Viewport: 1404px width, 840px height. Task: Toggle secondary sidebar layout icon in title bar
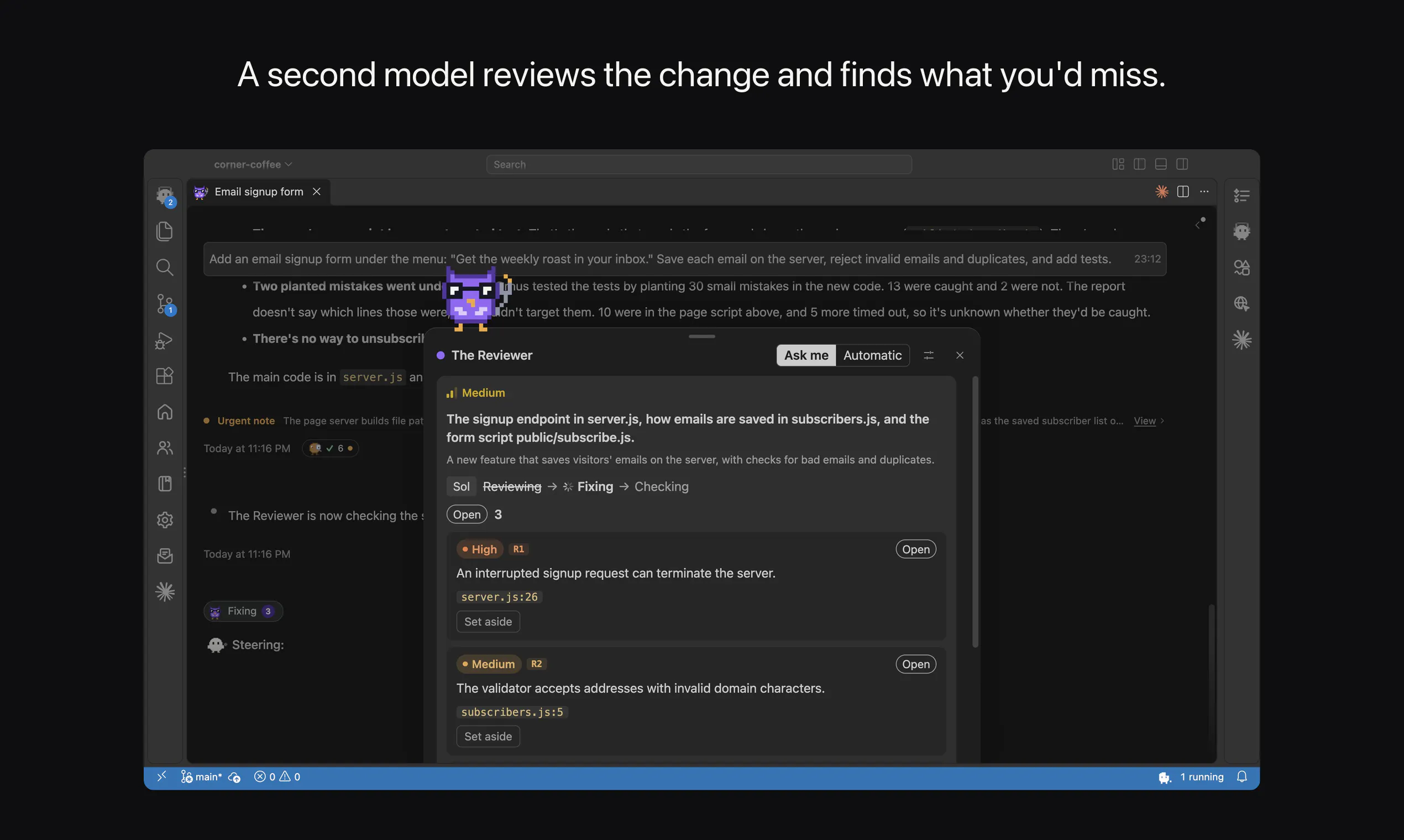pos(1182,164)
